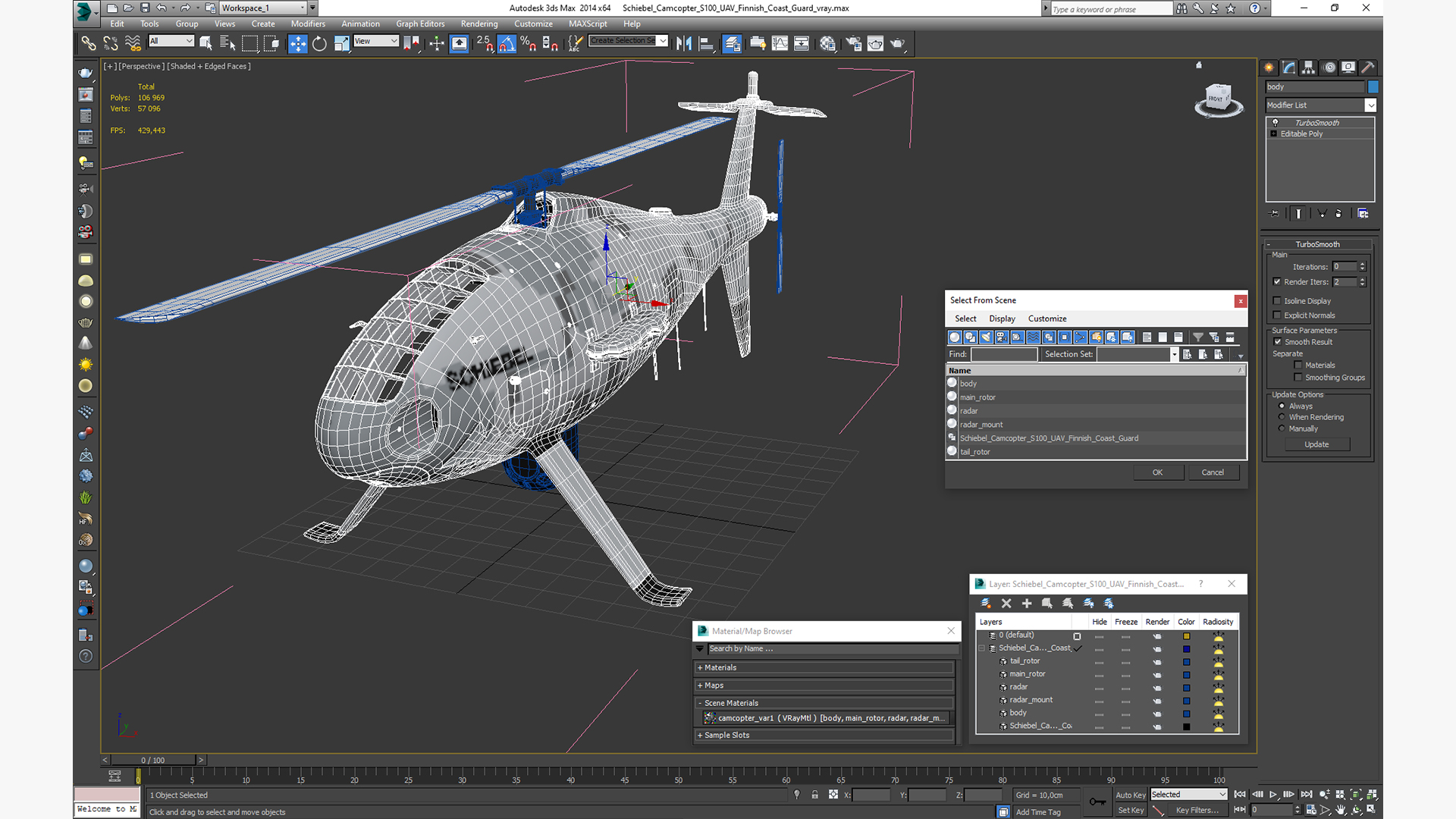Click the color swatch of the 0 (default) layer
Viewport: 1456px width, 819px height.
coord(1186,636)
